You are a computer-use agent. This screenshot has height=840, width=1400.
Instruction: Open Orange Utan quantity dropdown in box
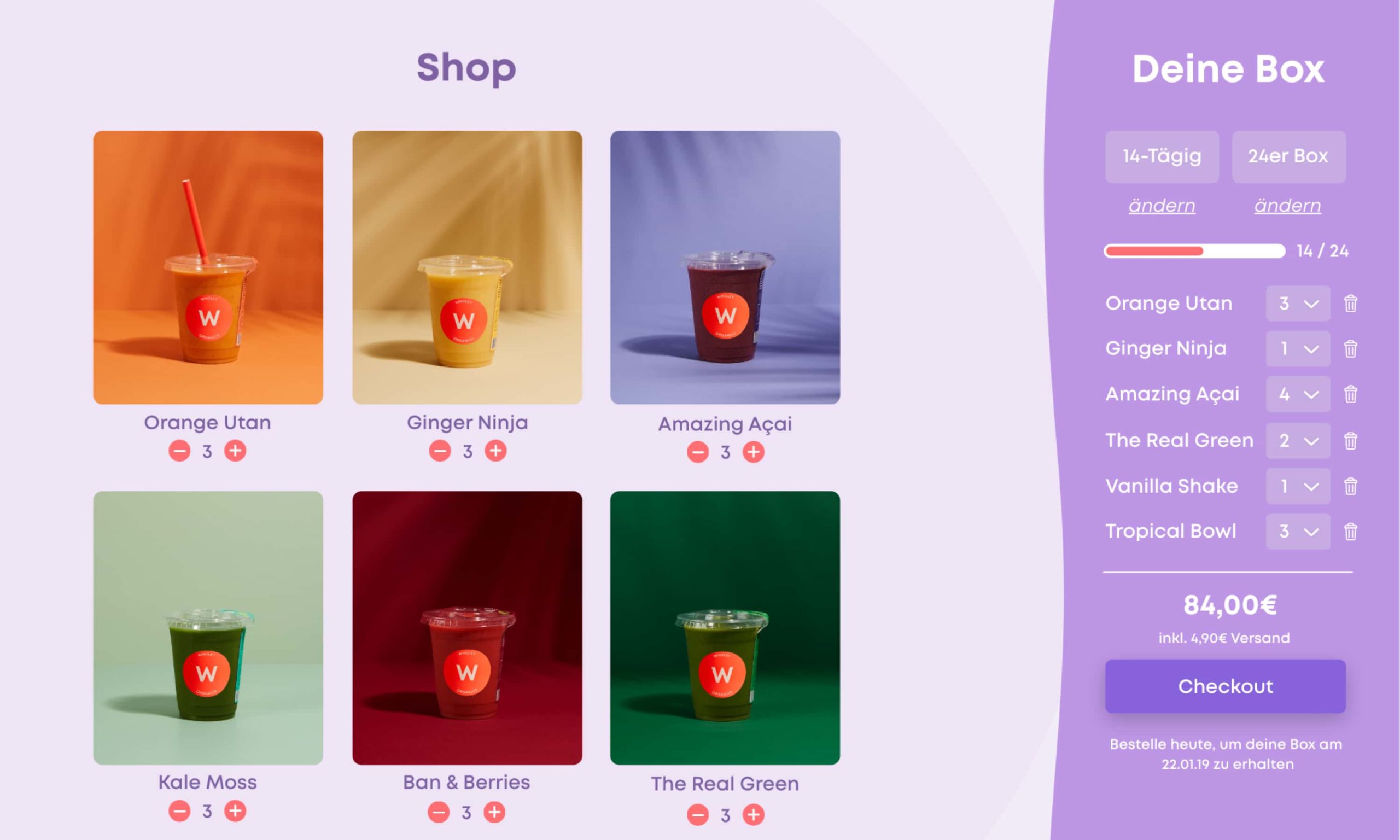[1298, 304]
